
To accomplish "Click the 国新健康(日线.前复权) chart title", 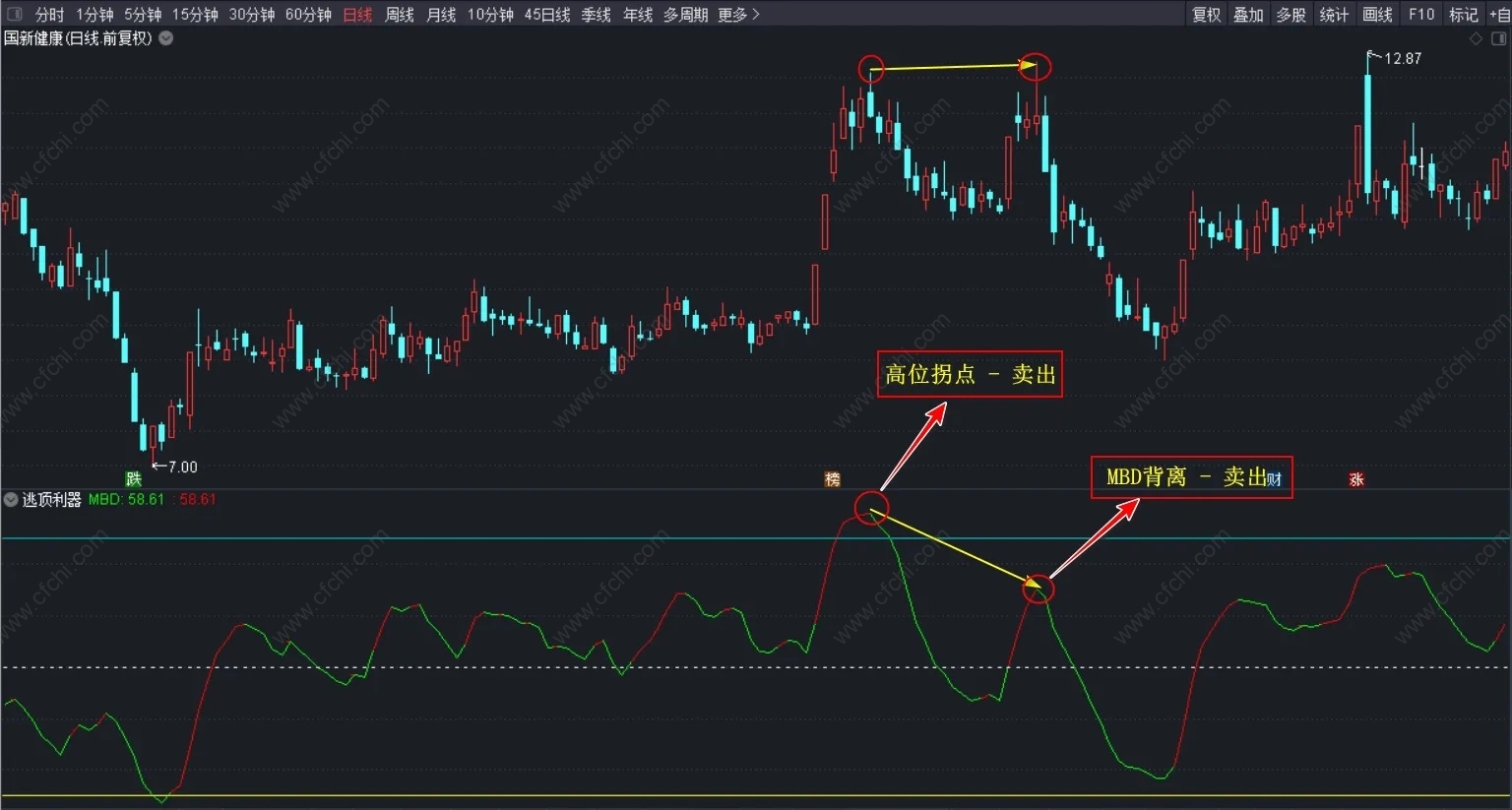I will 78,38.
